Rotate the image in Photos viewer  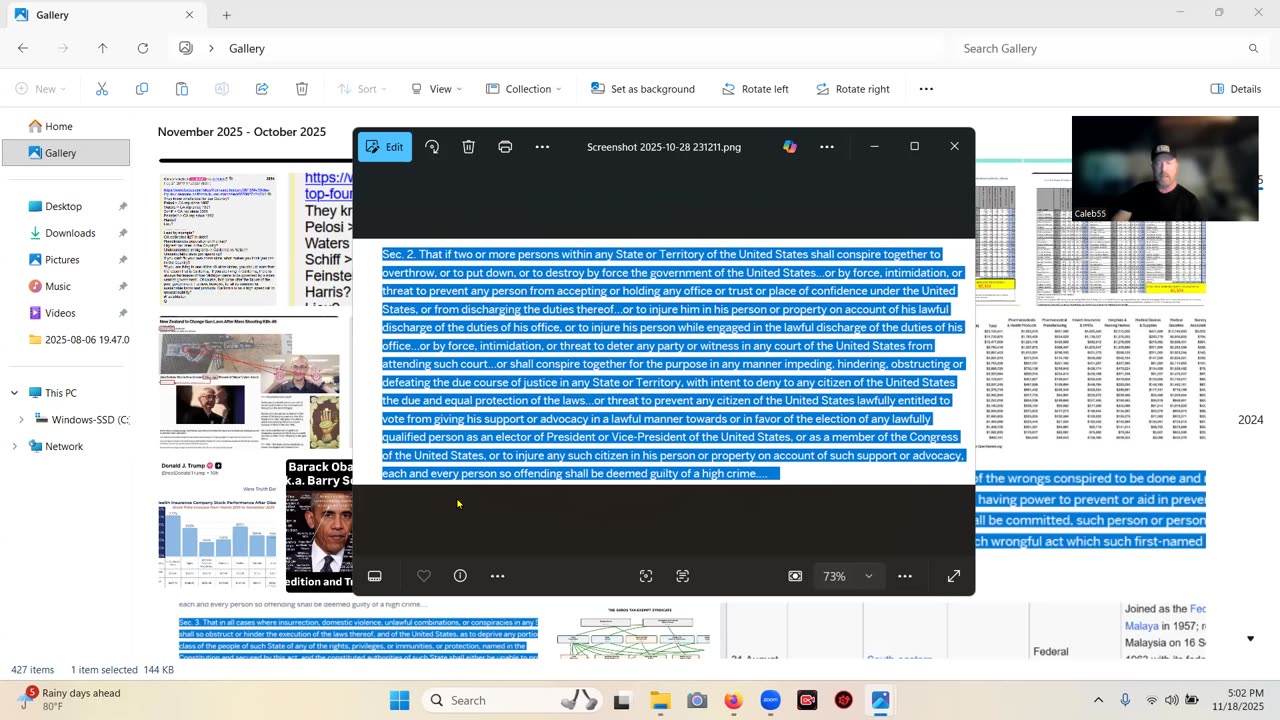[x=432, y=147]
